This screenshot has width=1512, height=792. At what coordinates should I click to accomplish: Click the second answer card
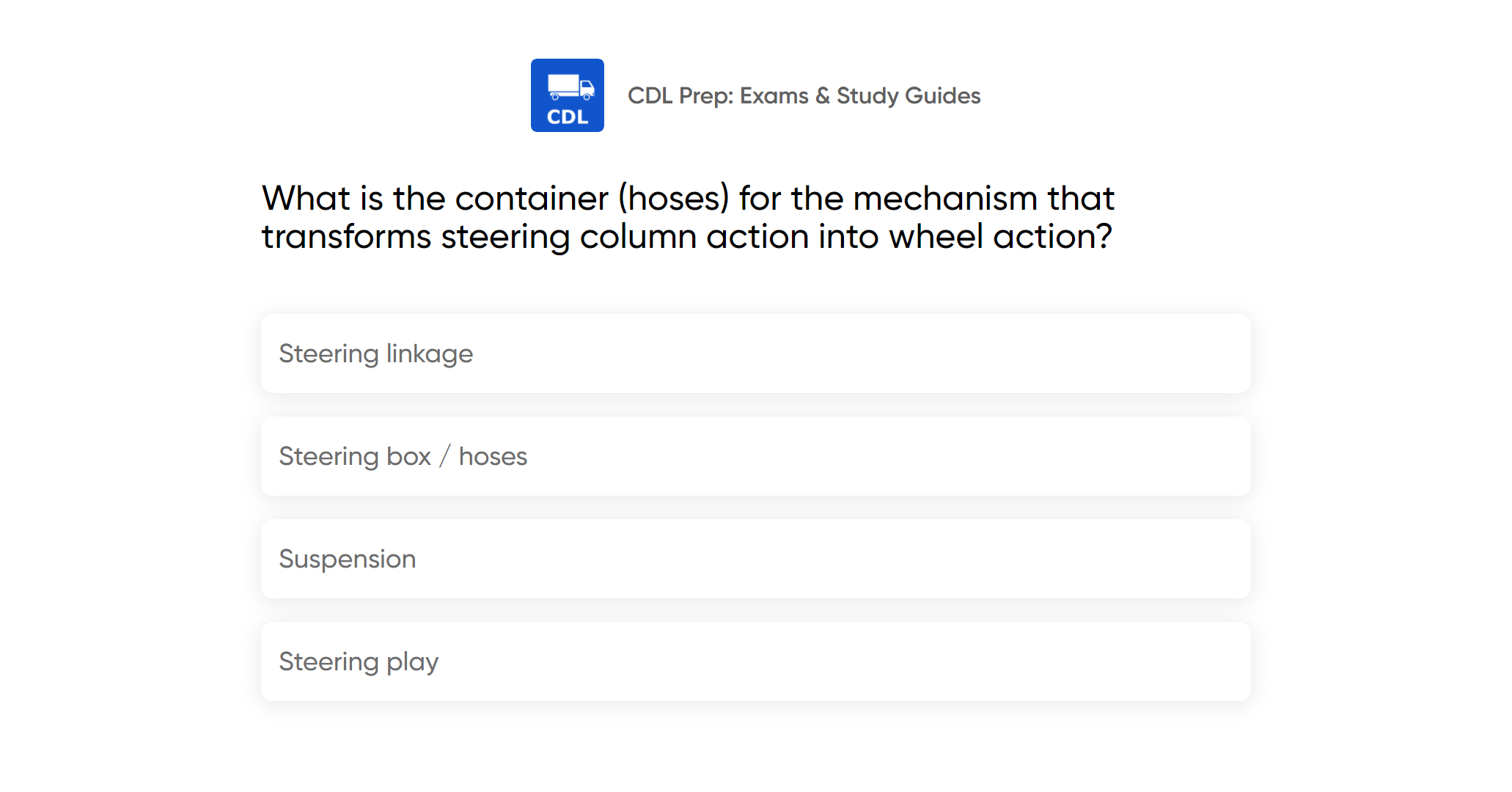755,456
